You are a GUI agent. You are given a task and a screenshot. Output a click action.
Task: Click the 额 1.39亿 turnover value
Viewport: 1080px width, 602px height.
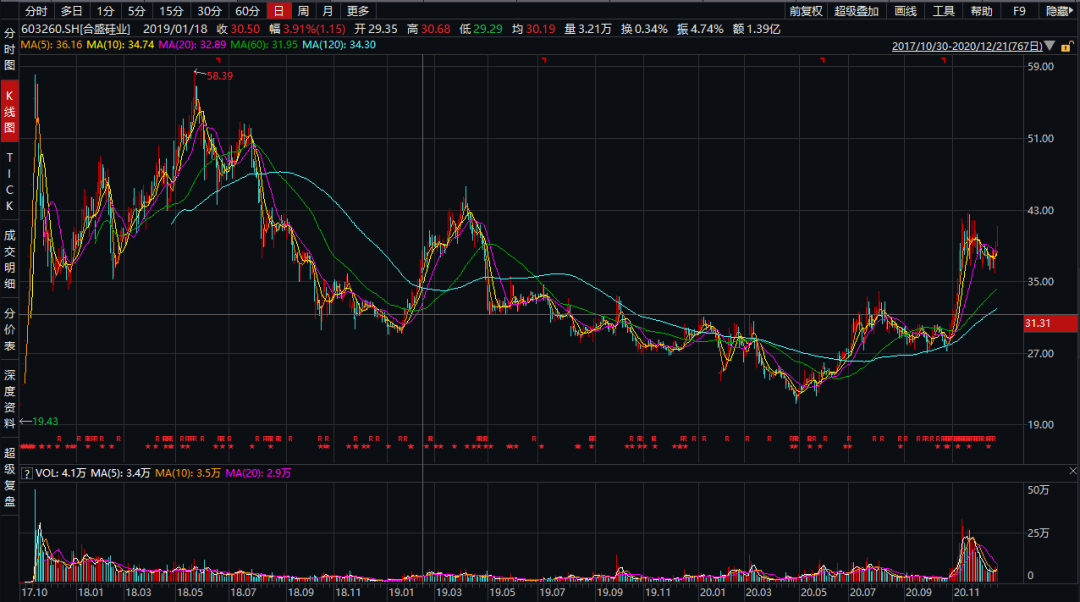point(756,29)
